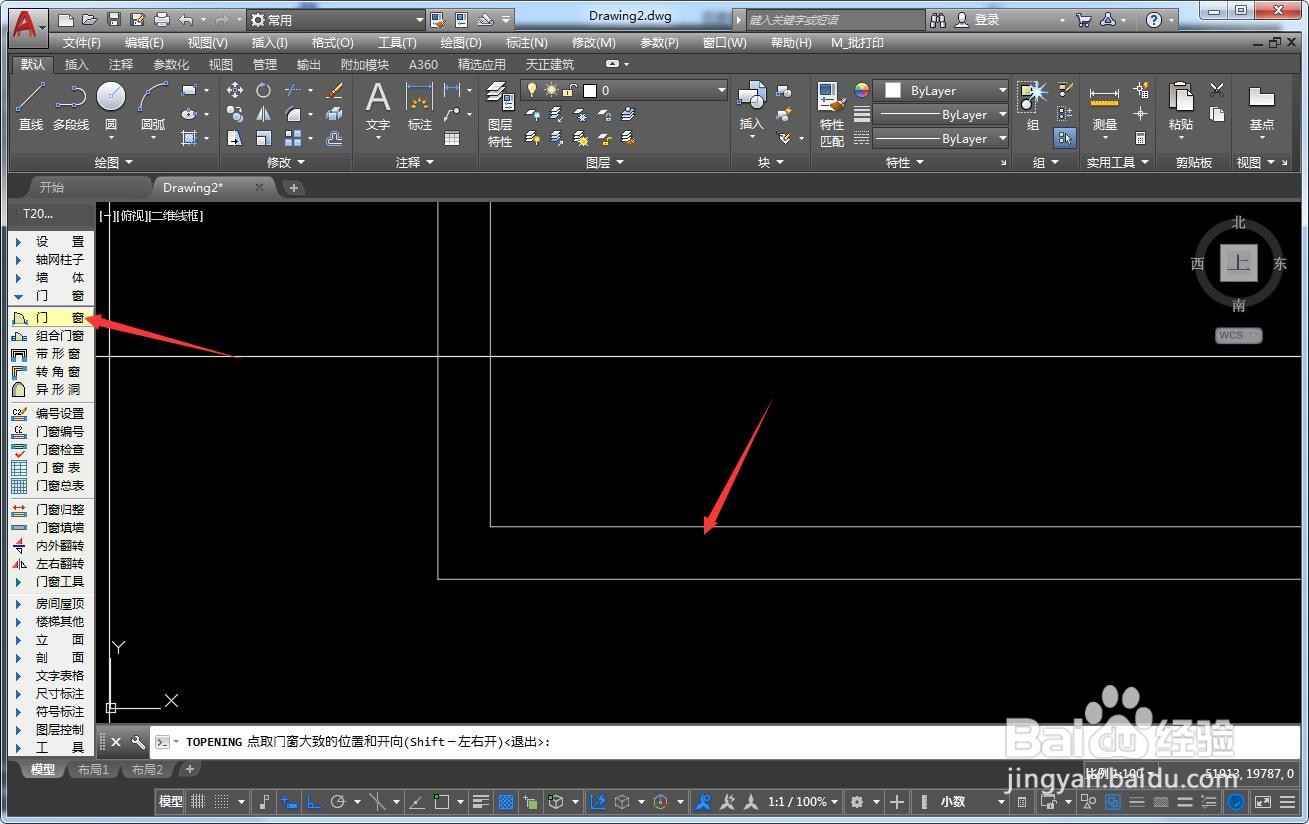1309x824 pixels.
Task: Toggle lineweight display in status bar
Action: click(x=481, y=801)
